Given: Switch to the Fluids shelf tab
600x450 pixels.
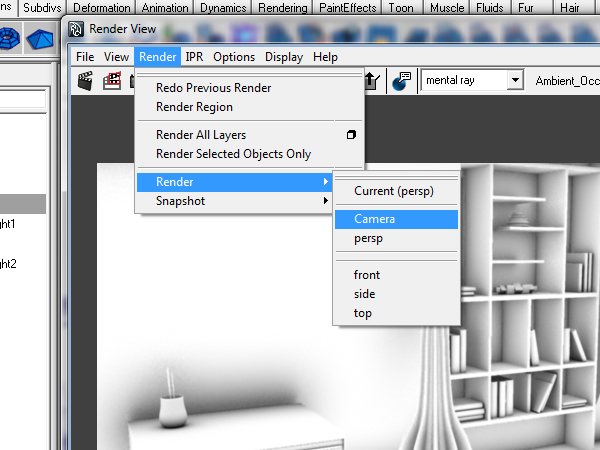Looking at the screenshot, I should click(x=490, y=8).
